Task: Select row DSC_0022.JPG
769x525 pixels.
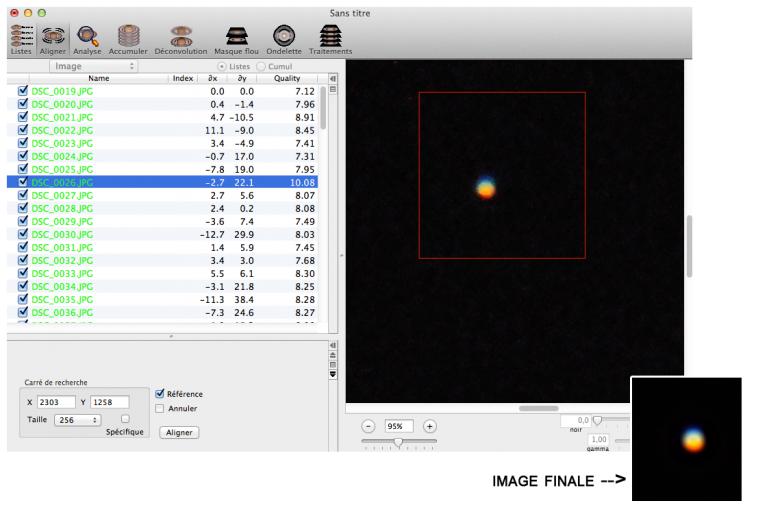Action: 162,130
